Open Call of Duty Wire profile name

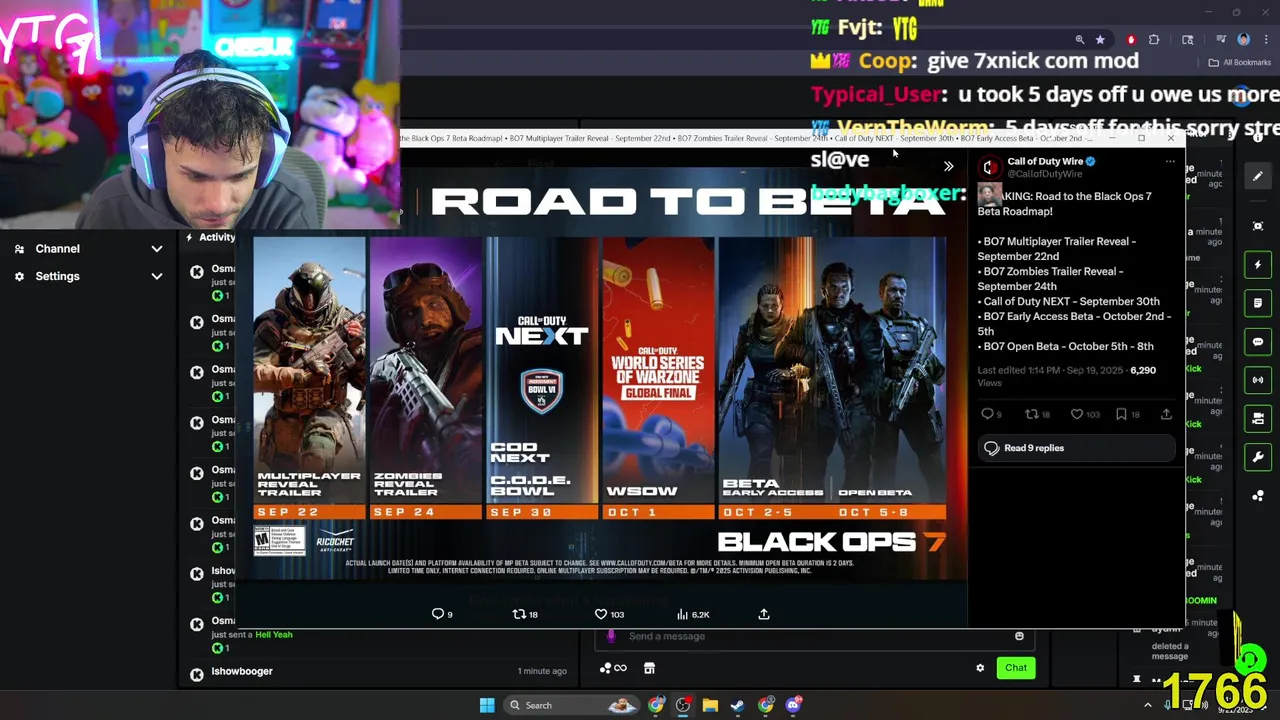click(1045, 161)
